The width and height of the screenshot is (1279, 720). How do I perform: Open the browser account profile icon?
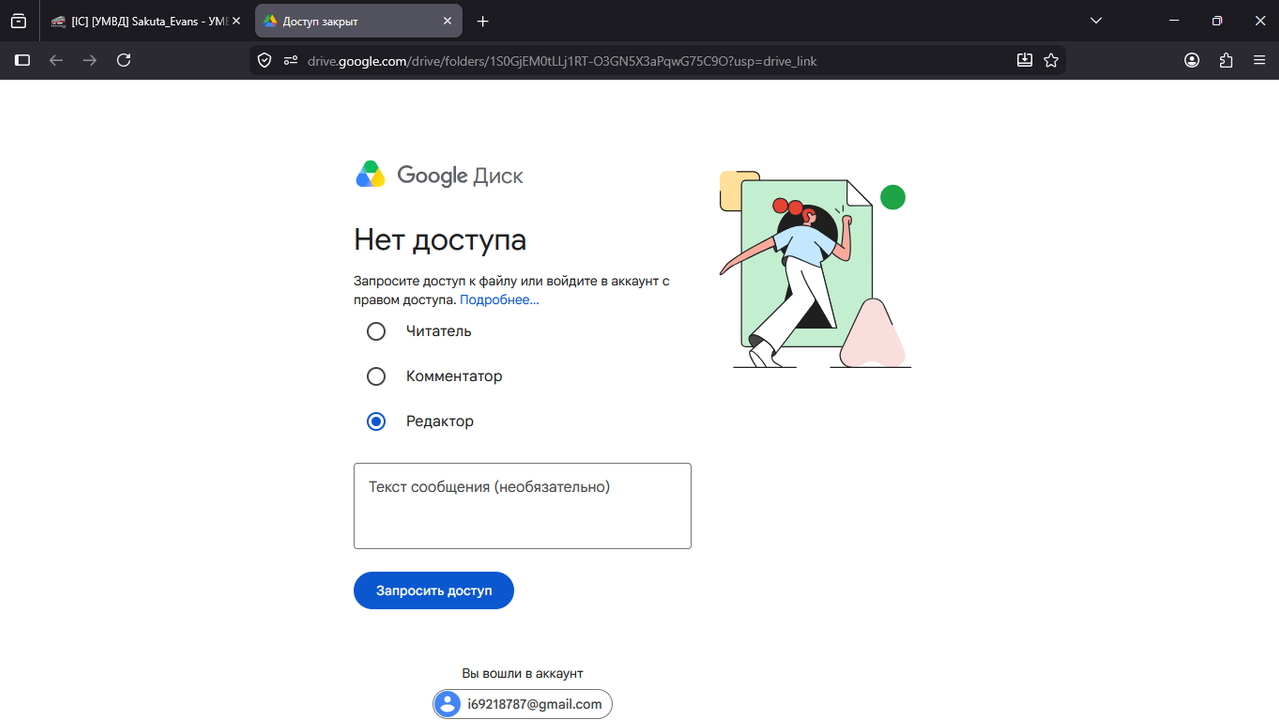click(1192, 60)
